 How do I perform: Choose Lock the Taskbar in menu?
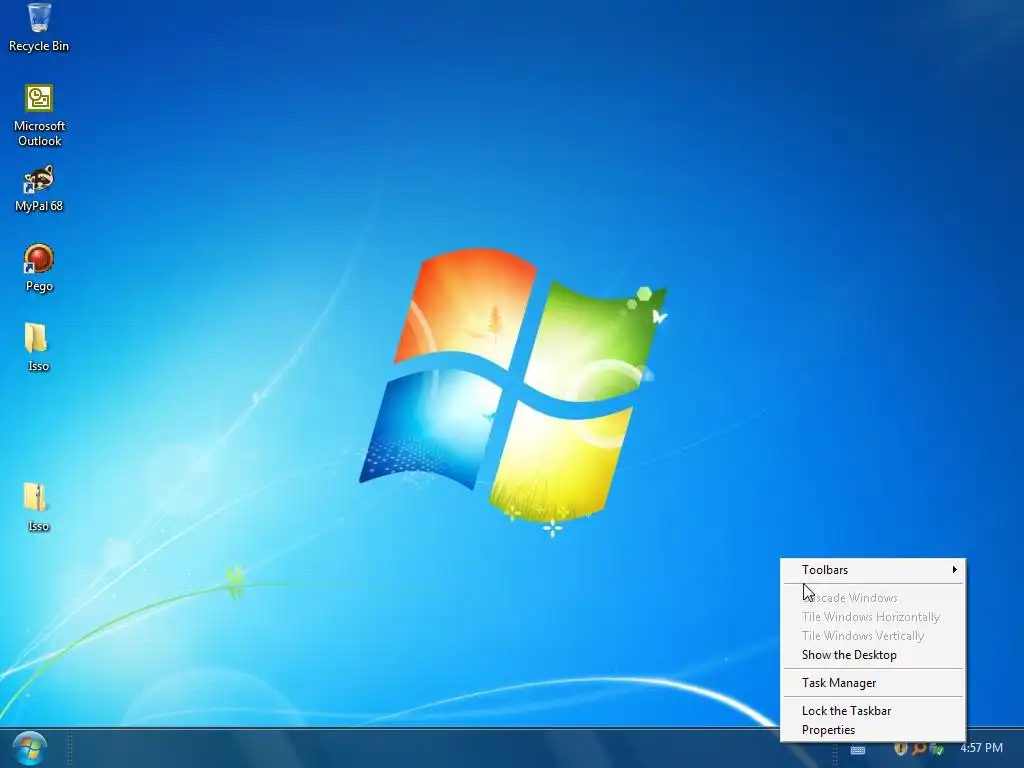[873, 711]
